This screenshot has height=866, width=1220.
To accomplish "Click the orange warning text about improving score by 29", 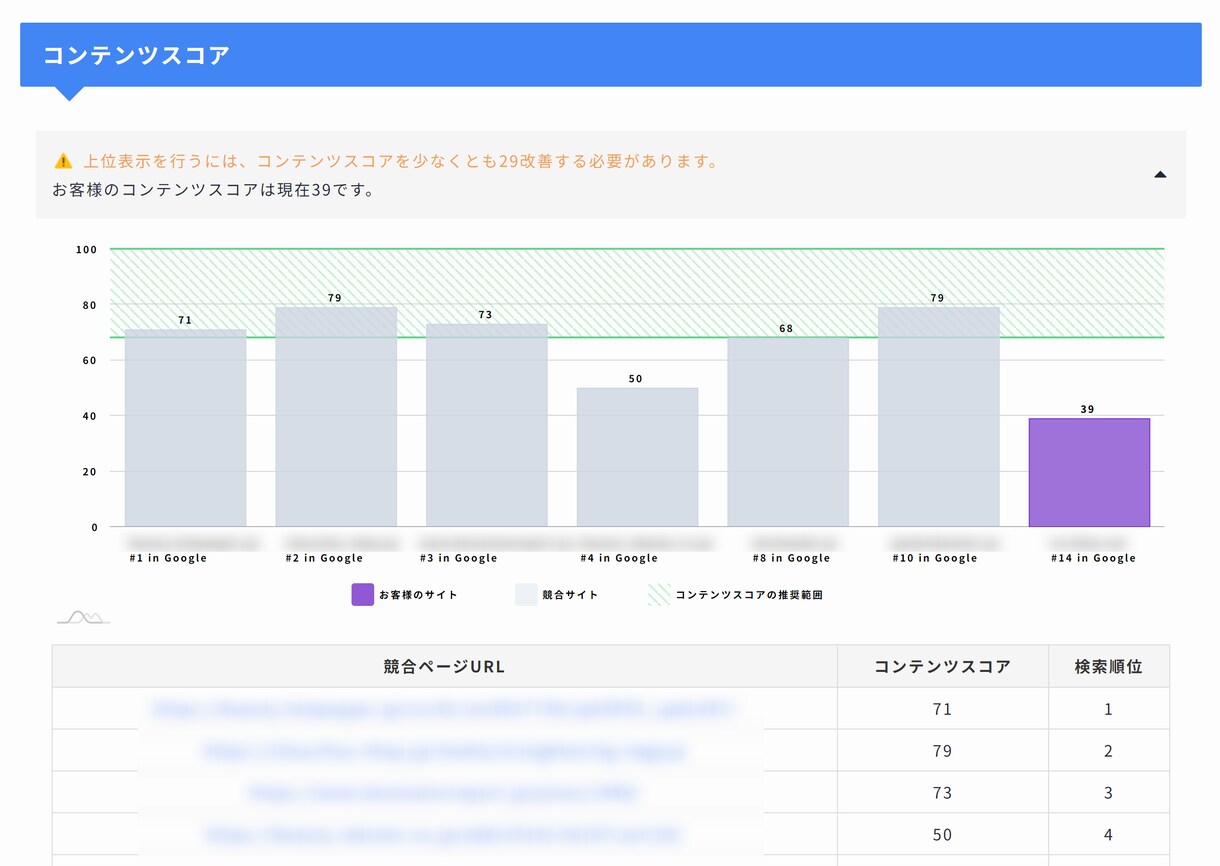I will pyautogui.click(x=401, y=161).
